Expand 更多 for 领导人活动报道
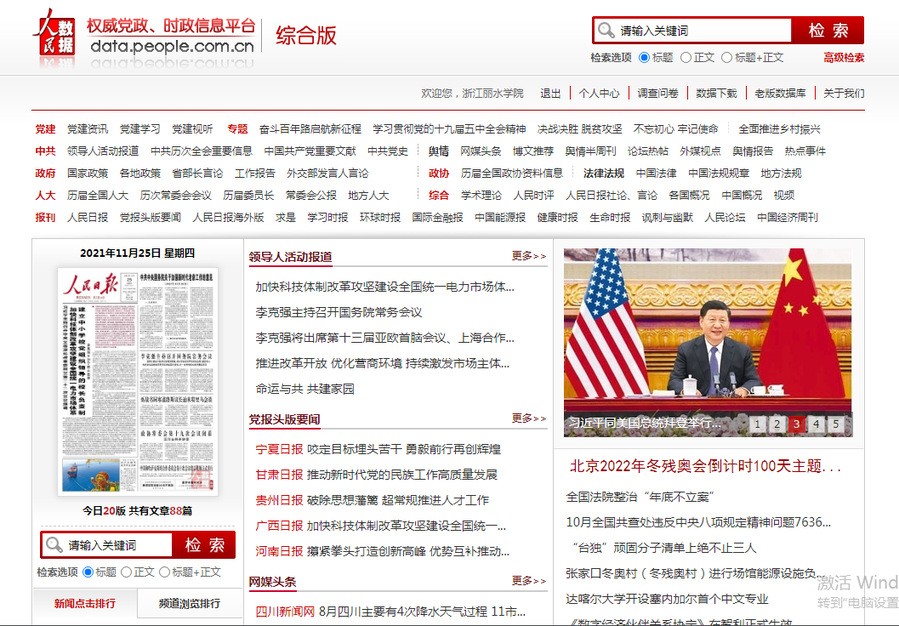Screen dimensions: 899x626 tap(529, 256)
